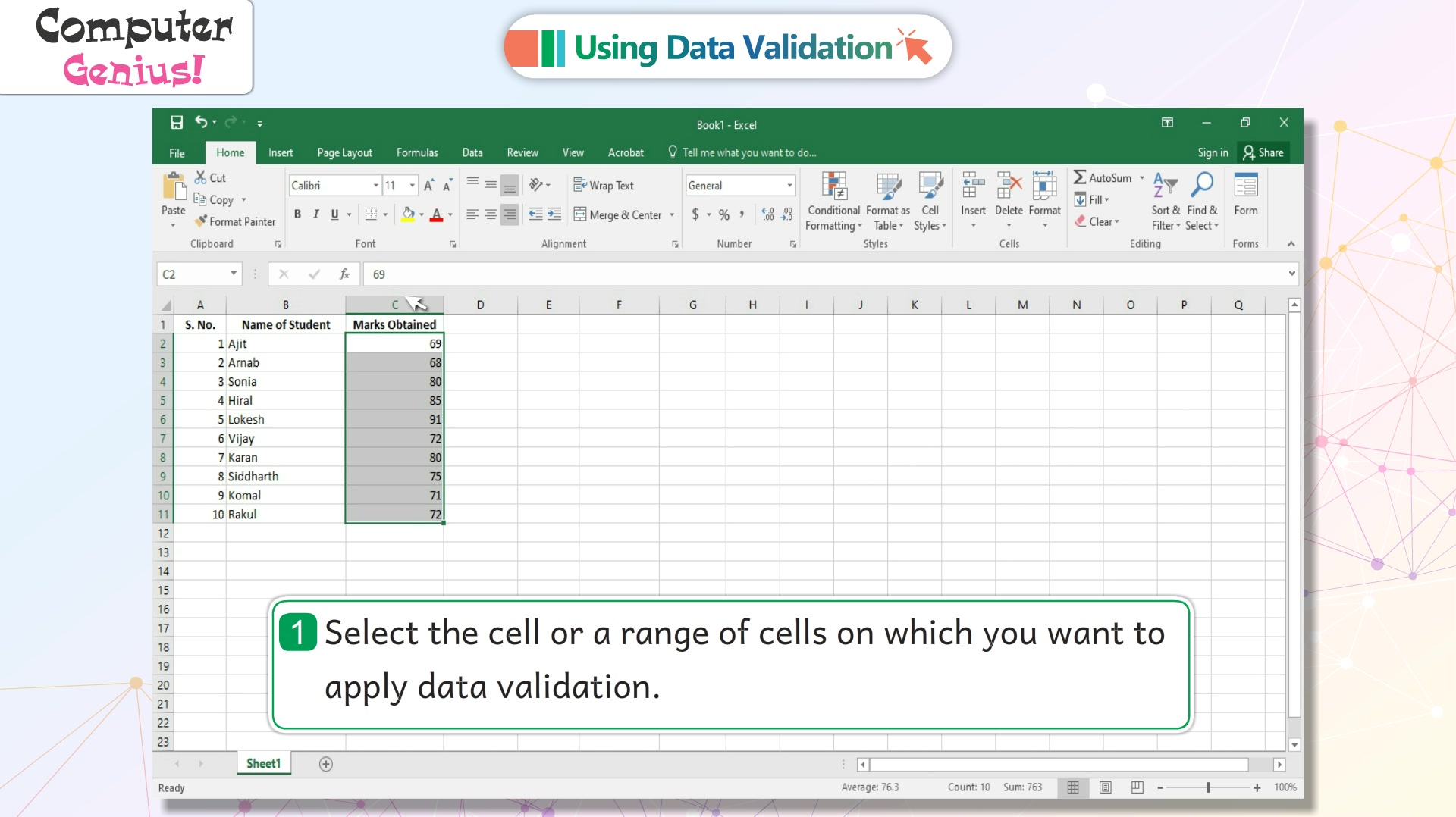Click the Insert cells icon
1456x817 pixels.
973,185
